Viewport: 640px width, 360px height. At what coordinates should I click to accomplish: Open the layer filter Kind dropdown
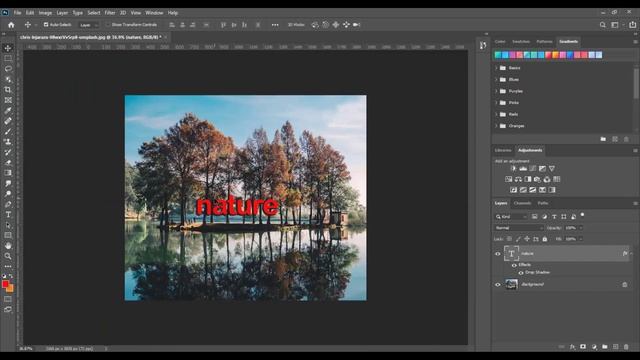pos(511,217)
